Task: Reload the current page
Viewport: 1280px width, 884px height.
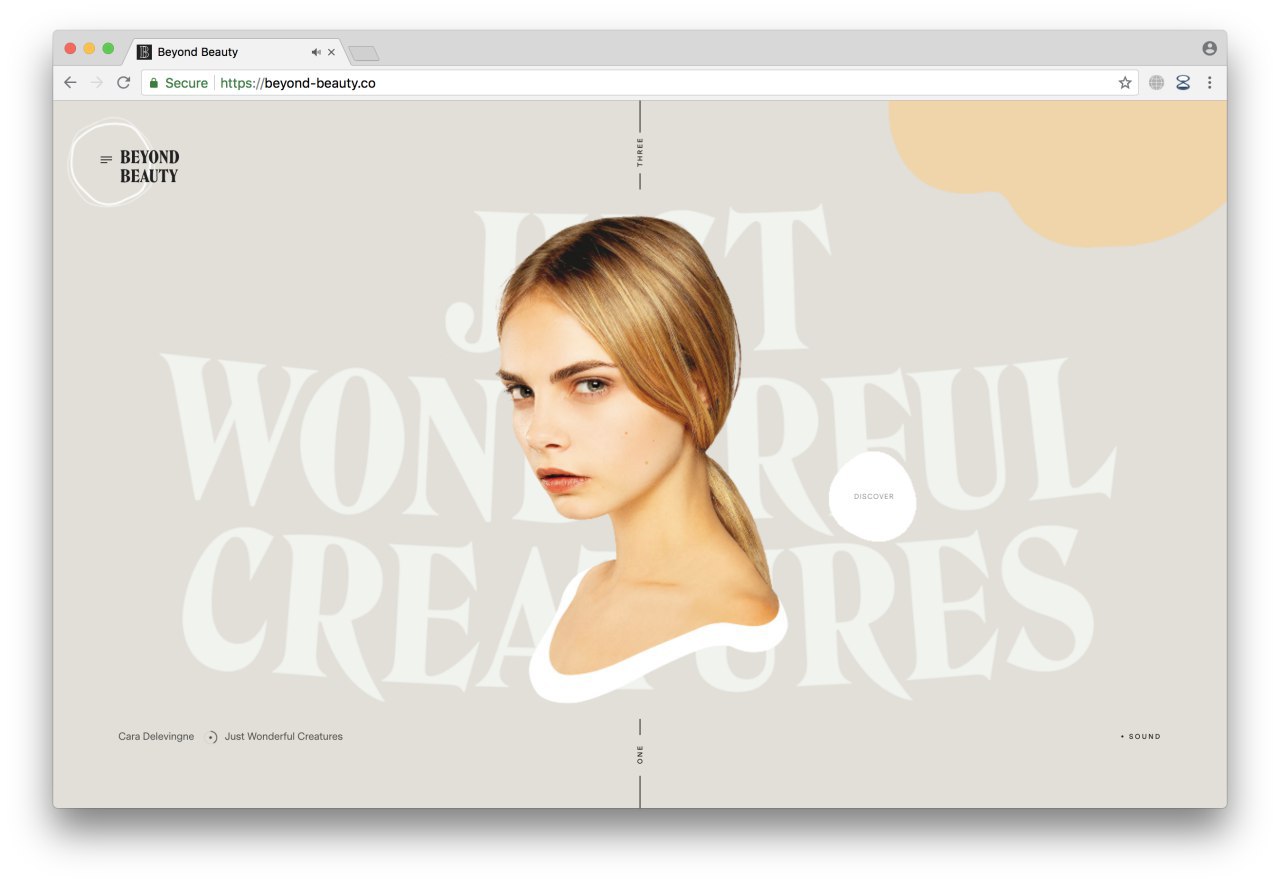Action: 123,83
